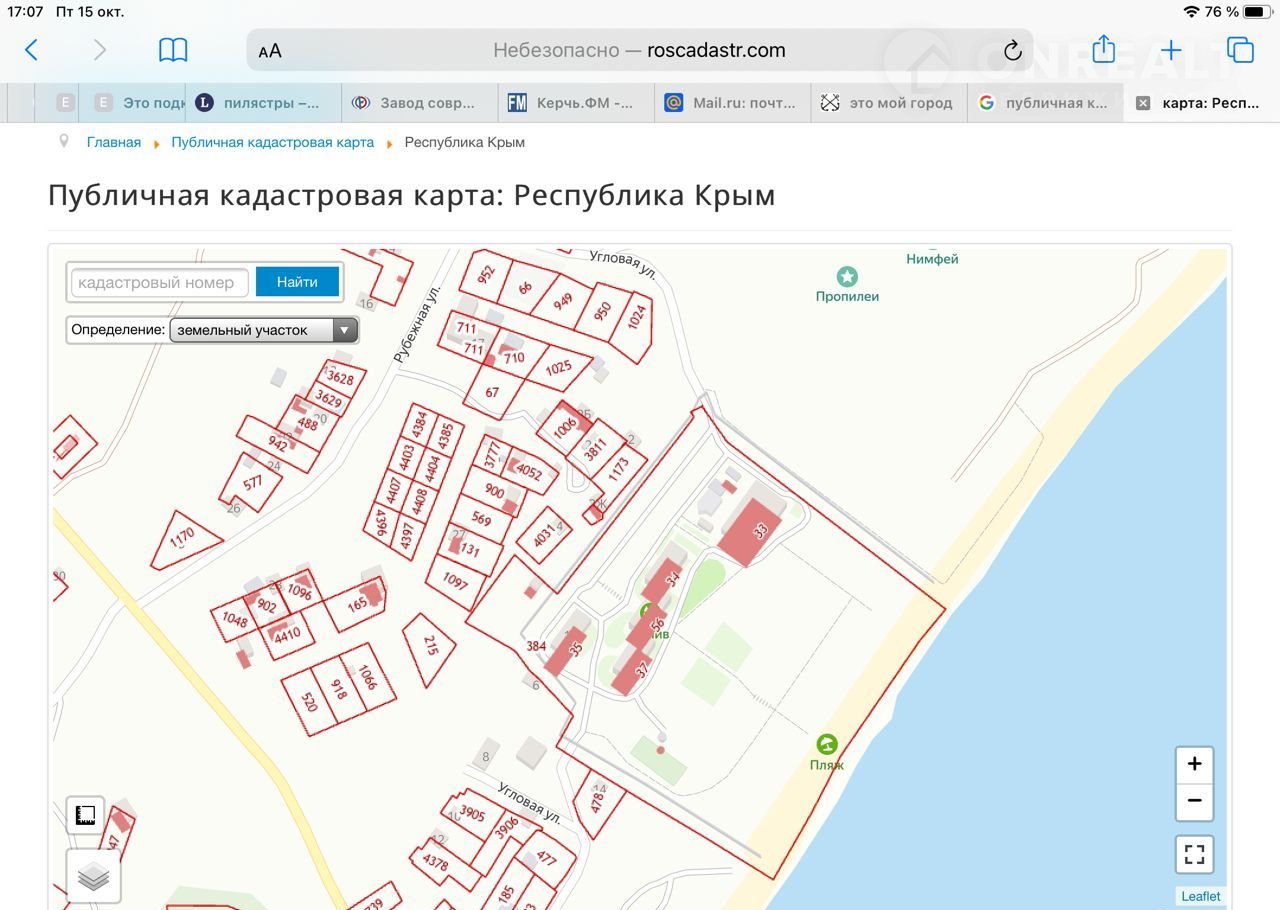This screenshot has height=910, width=1280.
Task: Open the map layers stack icon
Action: 93,876
